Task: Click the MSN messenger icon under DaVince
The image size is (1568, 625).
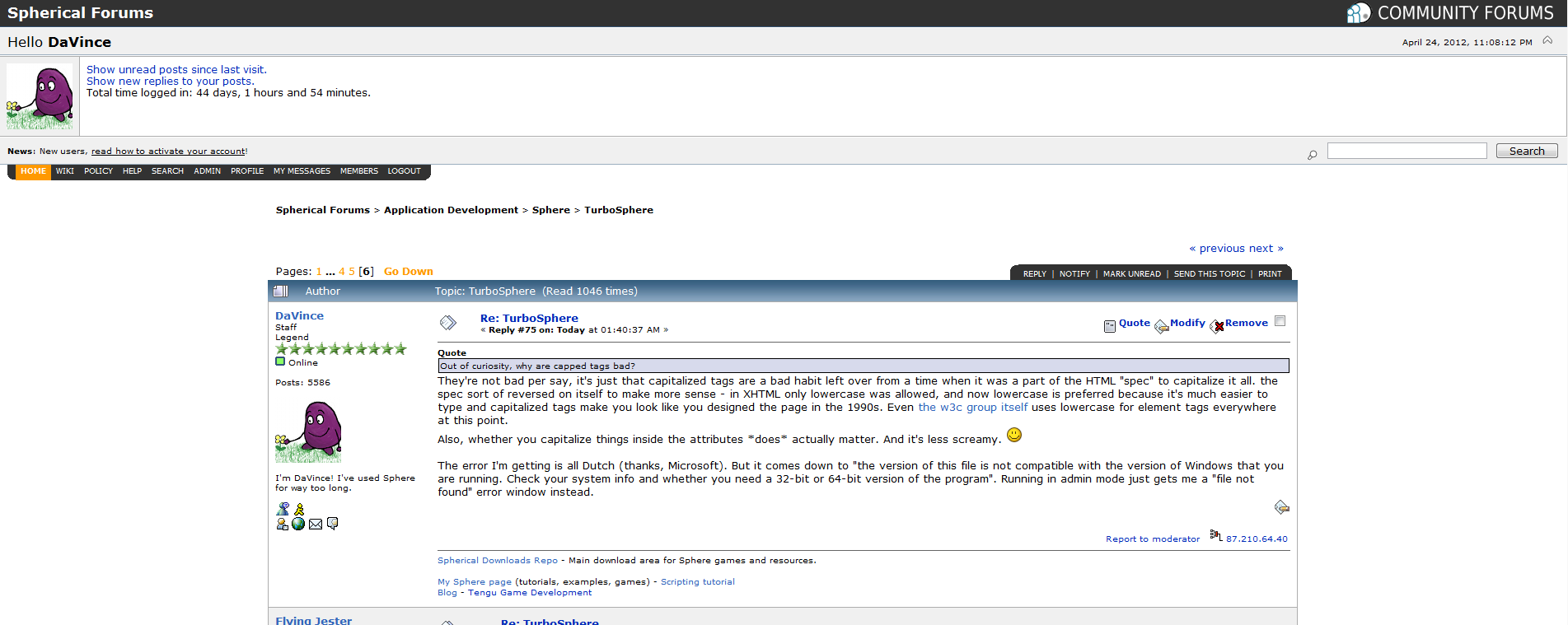Action: tap(283, 509)
